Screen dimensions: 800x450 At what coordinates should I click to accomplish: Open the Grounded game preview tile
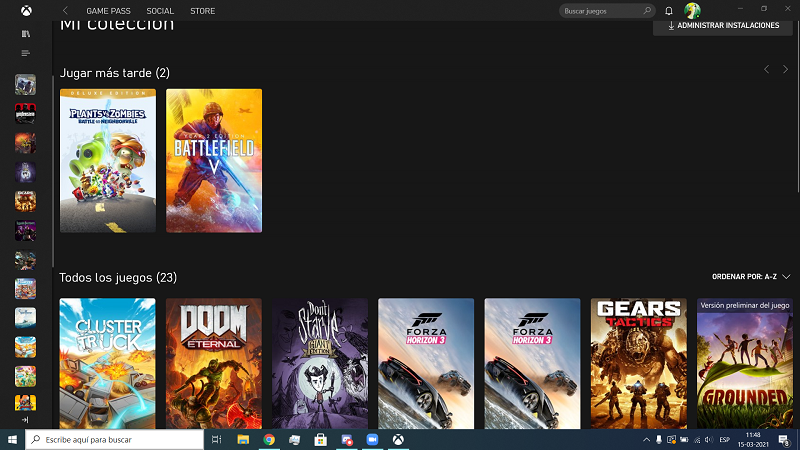pos(745,363)
